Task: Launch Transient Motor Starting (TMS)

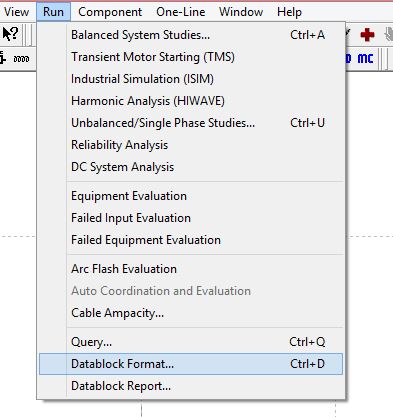Action: coord(191,57)
